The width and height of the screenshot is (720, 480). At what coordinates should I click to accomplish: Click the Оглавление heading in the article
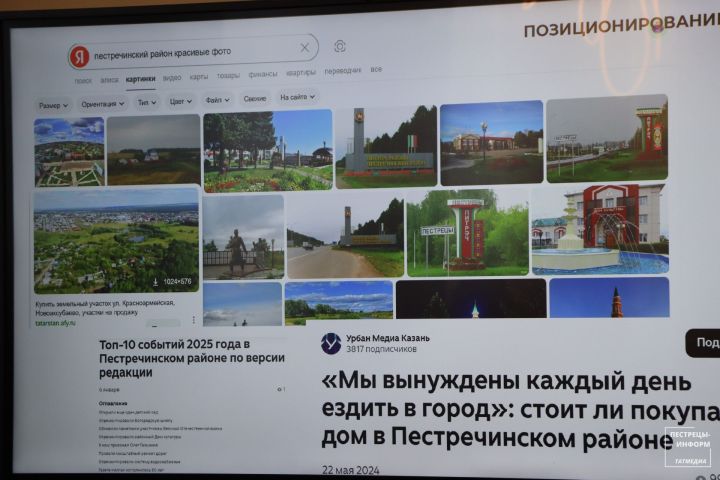coord(113,403)
